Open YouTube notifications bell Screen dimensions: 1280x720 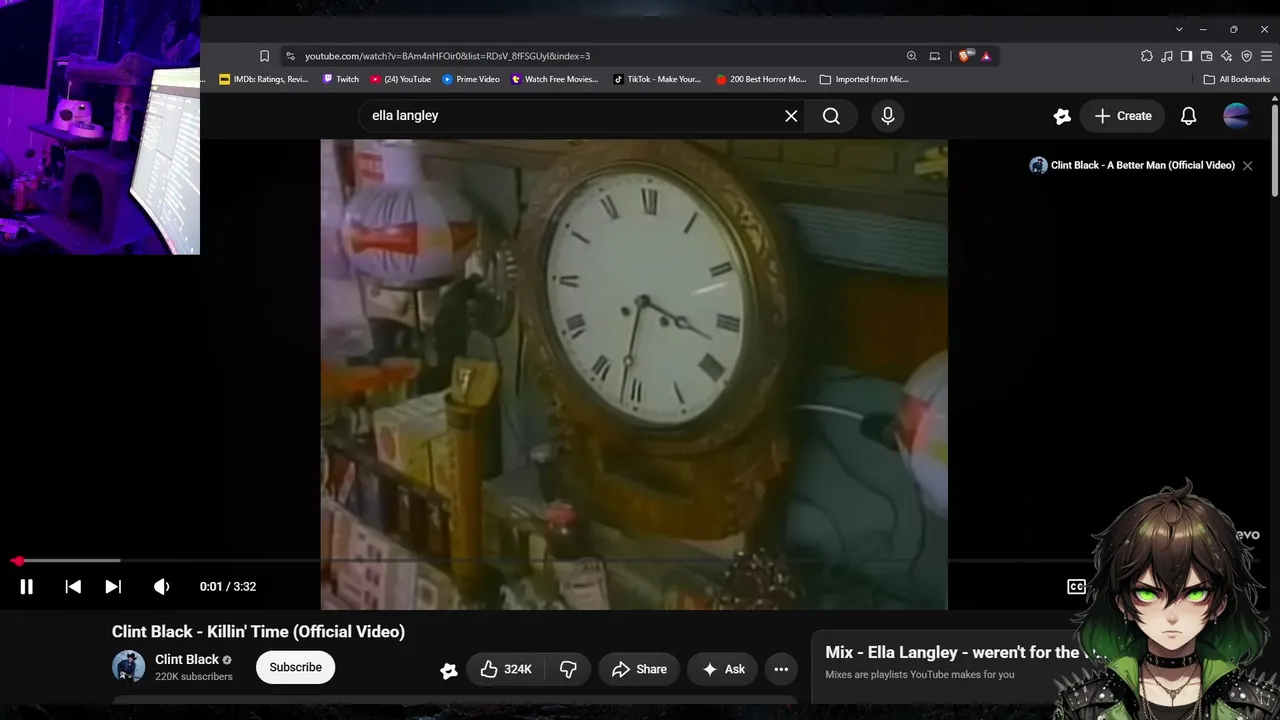click(x=1188, y=116)
